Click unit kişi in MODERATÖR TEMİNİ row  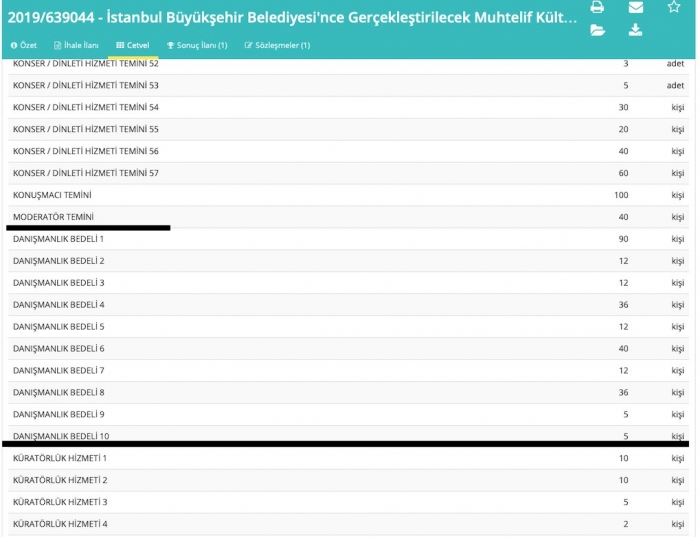point(678,217)
